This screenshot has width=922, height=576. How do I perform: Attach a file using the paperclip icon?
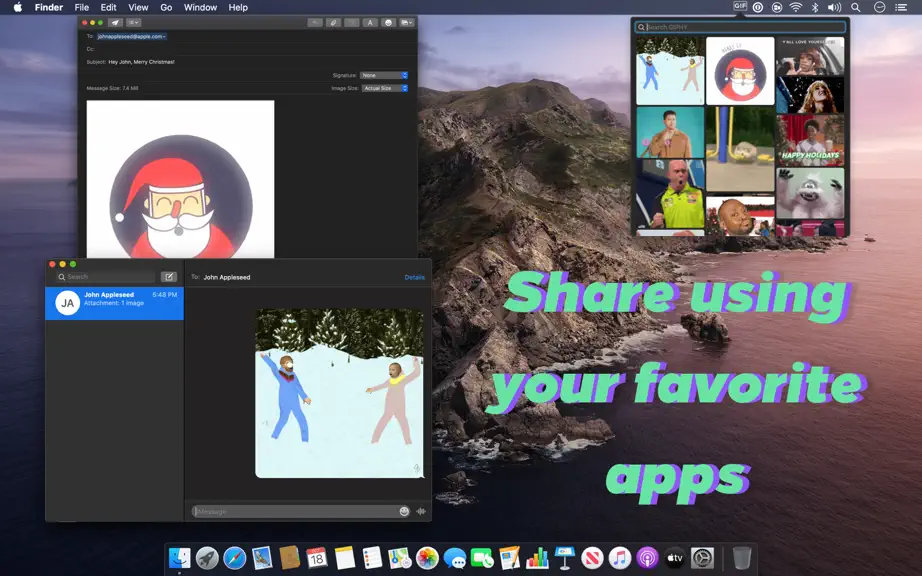point(333,23)
